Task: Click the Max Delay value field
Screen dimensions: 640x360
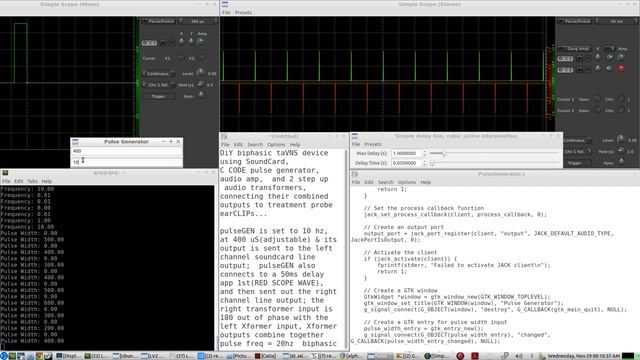Action: [x=406, y=153]
